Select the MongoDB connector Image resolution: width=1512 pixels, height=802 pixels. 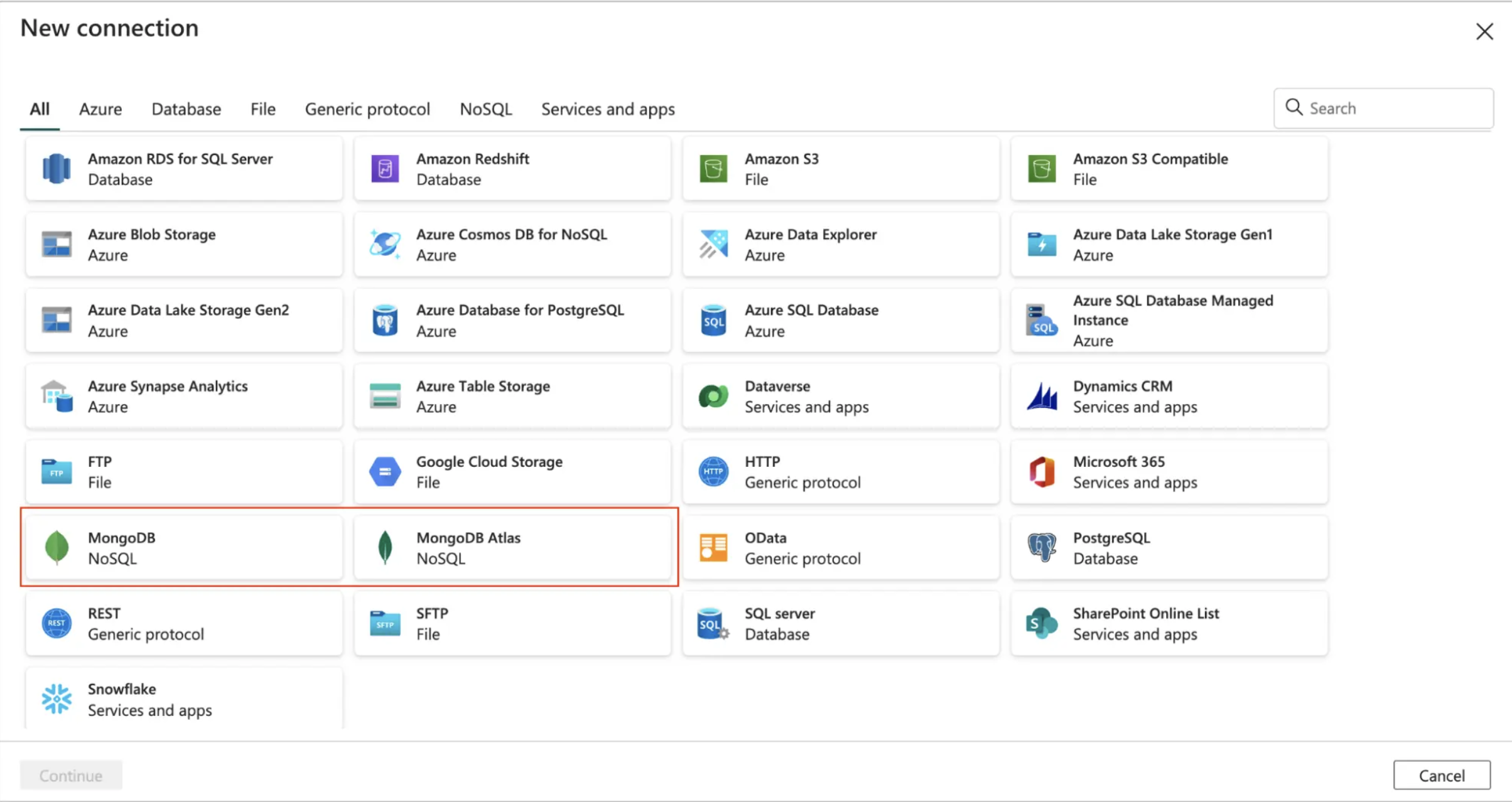pyautogui.click(x=182, y=547)
